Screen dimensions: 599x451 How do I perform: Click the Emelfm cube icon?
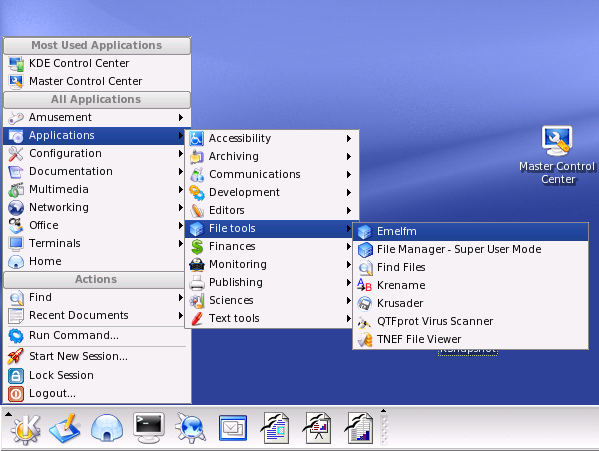tap(364, 231)
